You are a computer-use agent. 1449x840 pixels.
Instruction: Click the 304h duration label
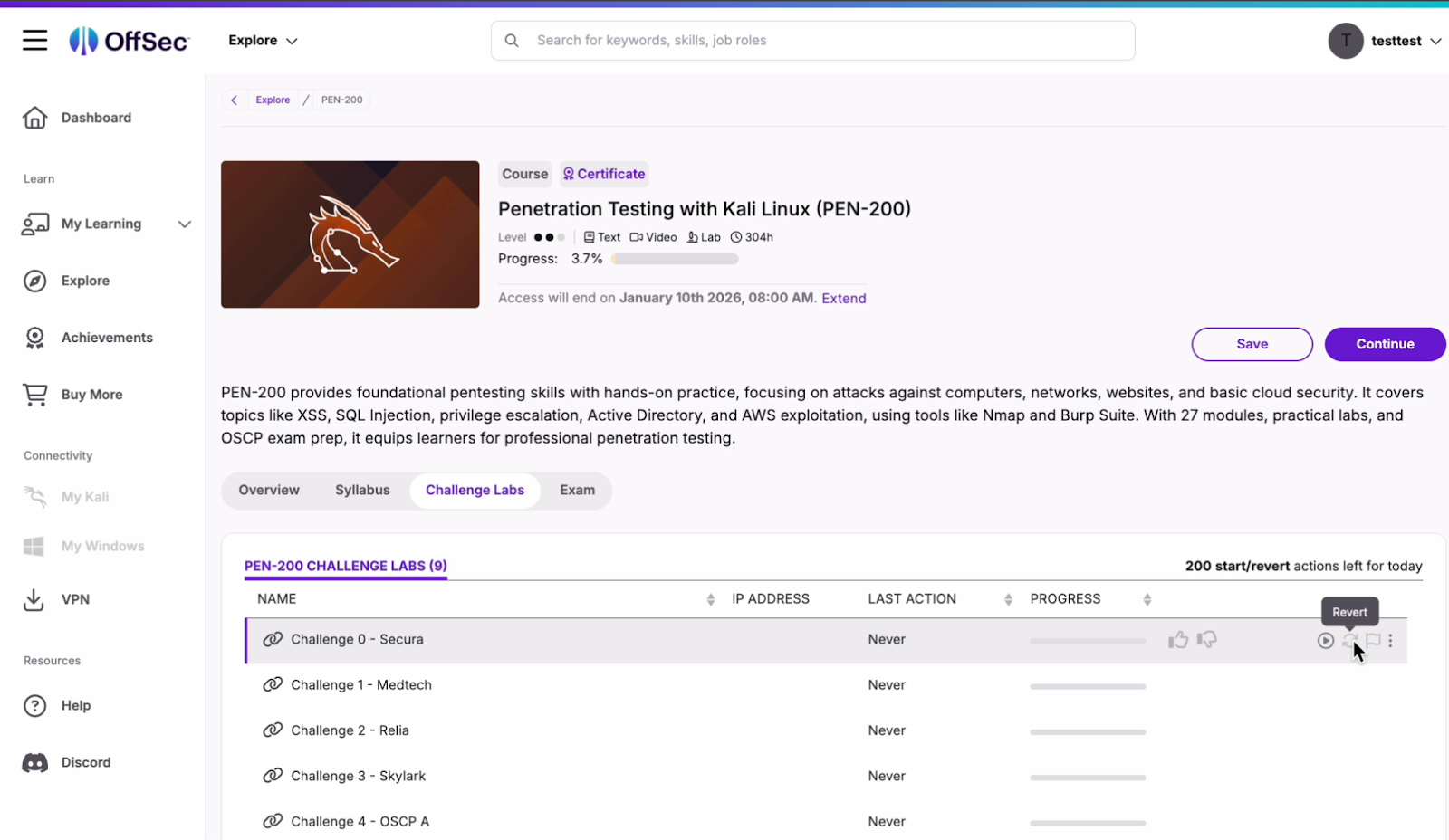click(x=752, y=237)
